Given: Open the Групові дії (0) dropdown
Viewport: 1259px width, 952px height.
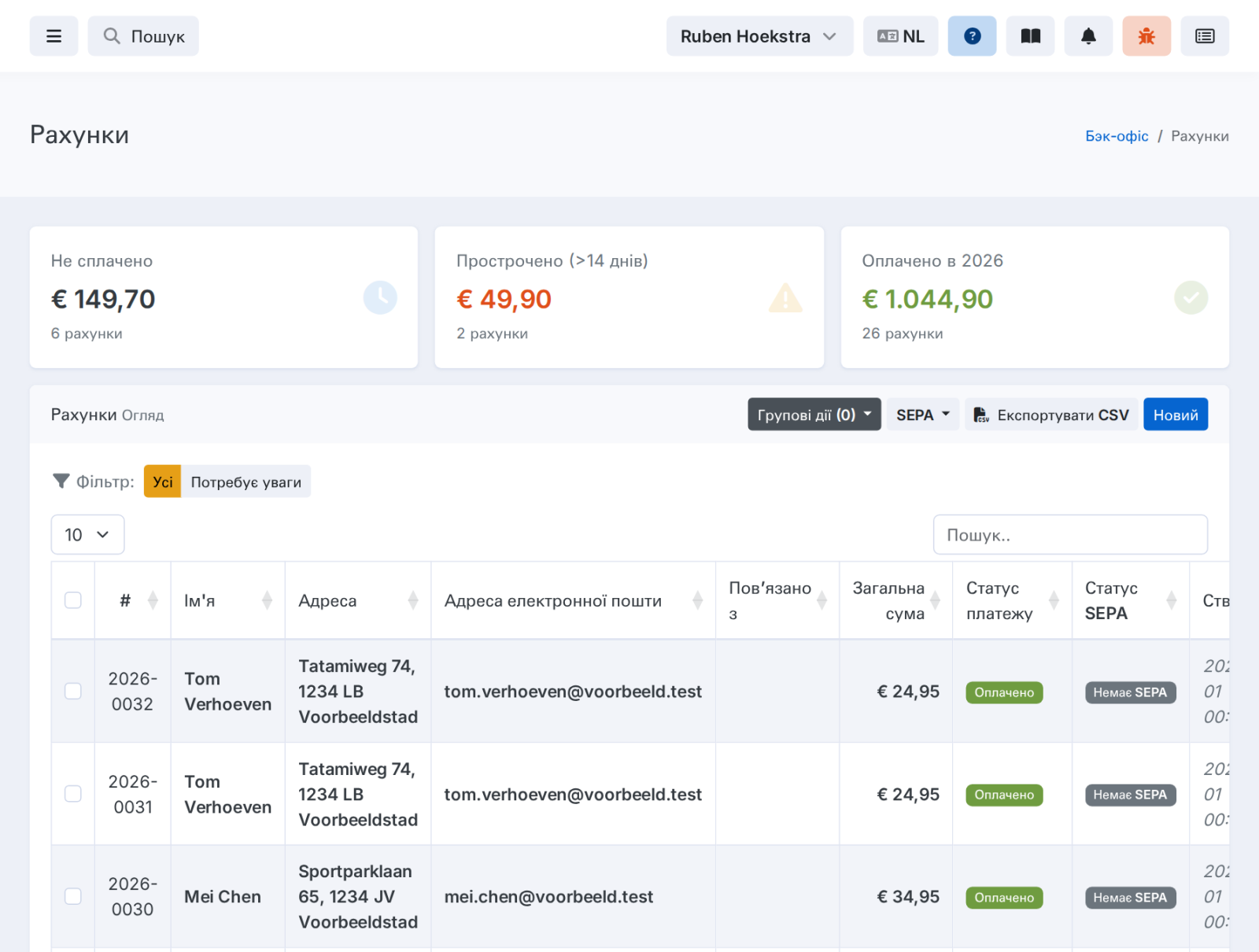Looking at the screenshot, I should point(814,415).
